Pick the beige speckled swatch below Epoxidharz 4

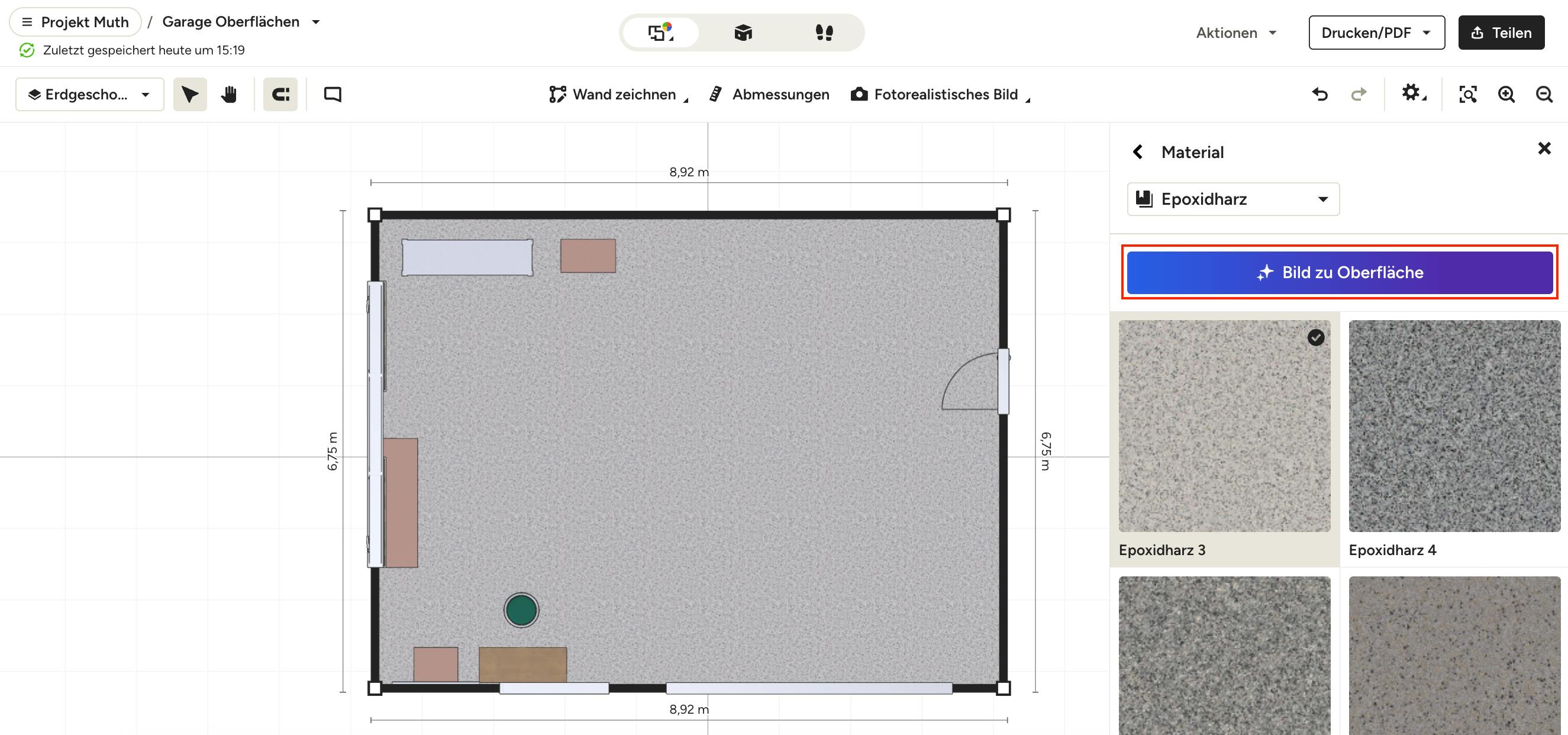(x=1454, y=655)
